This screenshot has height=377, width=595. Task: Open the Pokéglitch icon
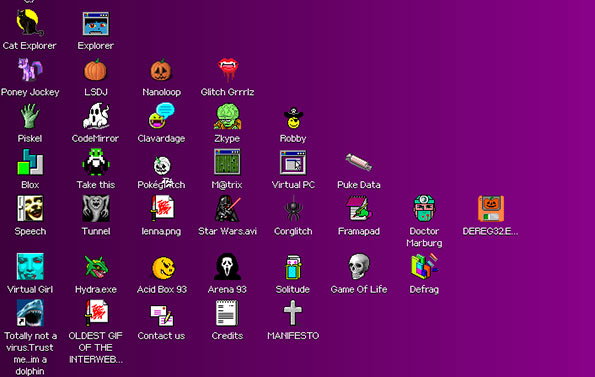coord(162,166)
